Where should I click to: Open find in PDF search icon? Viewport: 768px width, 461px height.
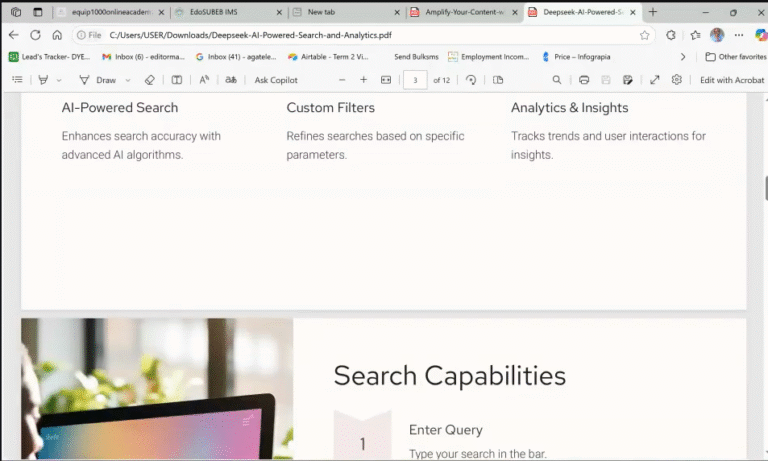coord(557,79)
